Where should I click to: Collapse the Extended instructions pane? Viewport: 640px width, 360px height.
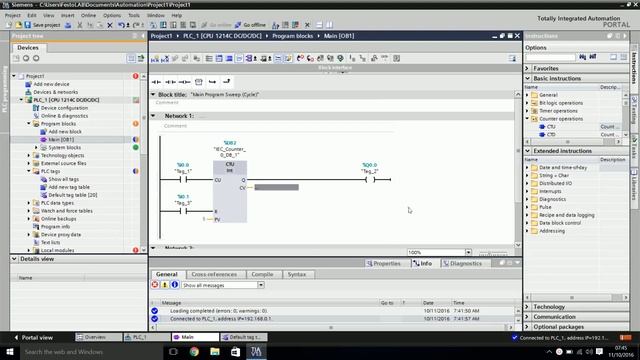[527, 151]
